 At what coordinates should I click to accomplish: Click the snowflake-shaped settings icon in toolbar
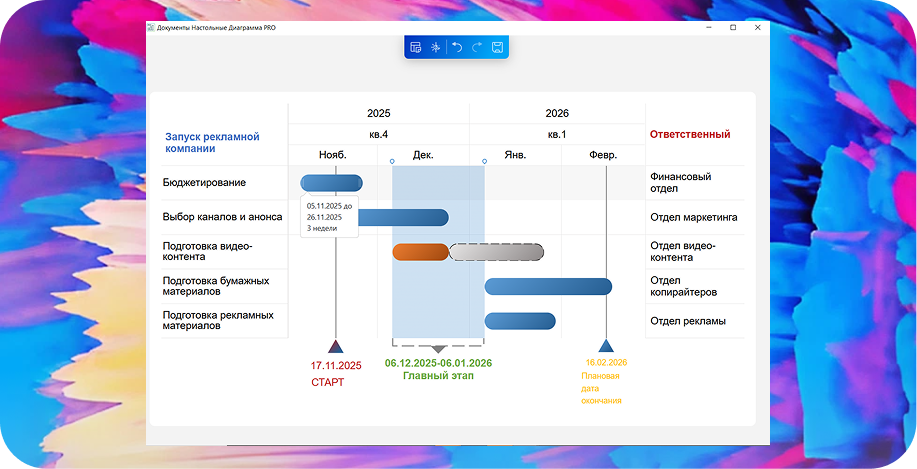tap(435, 47)
